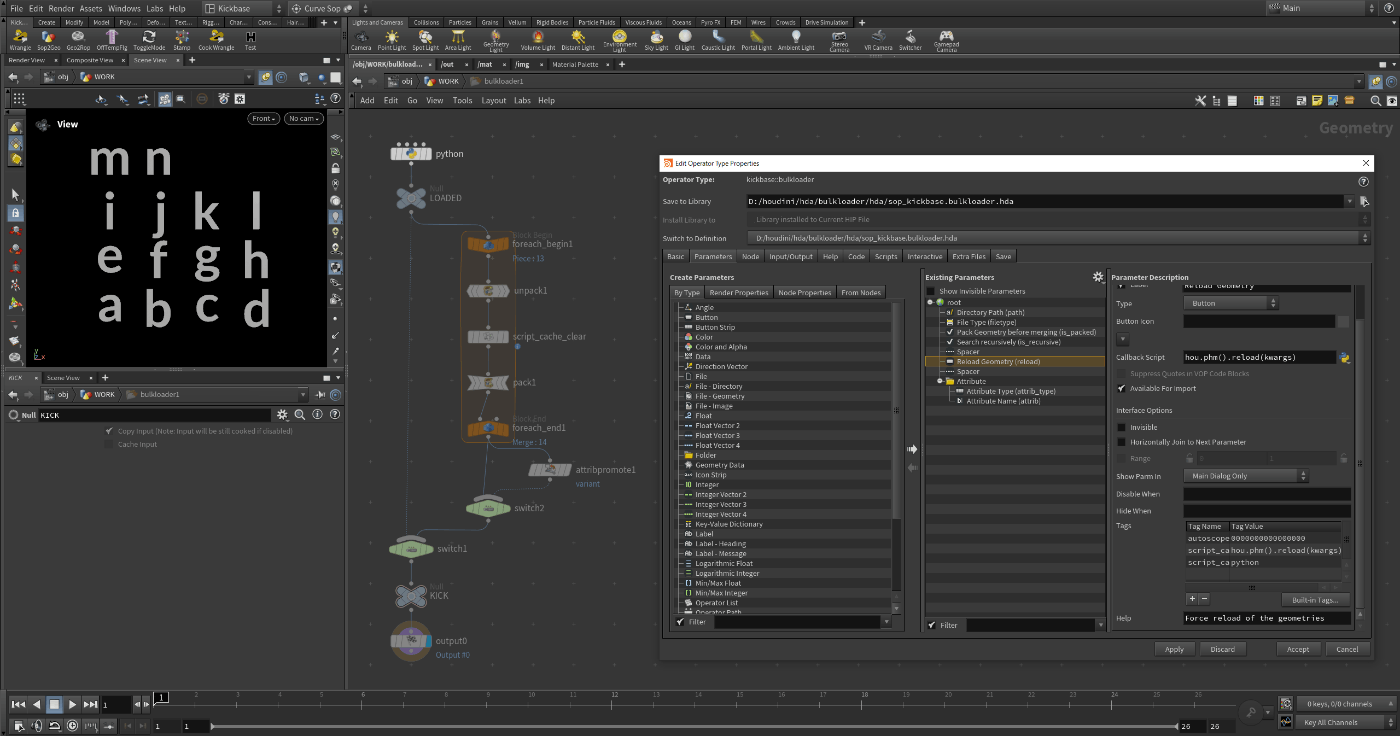Open the Render Properties tab
The width and height of the screenshot is (1400, 736).
[739, 292]
